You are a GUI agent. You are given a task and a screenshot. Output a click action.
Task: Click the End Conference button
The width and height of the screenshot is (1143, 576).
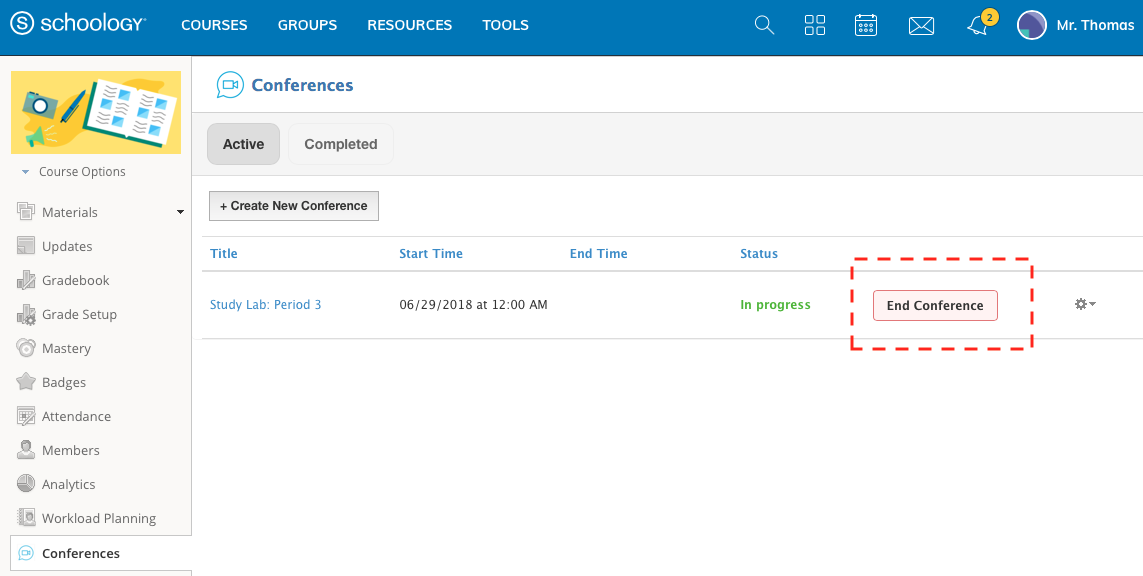click(935, 306)
